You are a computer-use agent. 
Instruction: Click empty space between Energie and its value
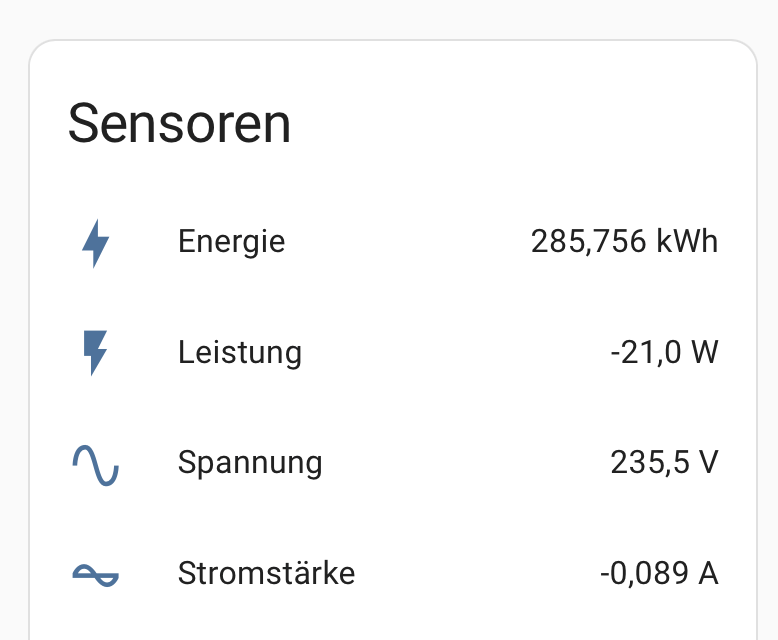tap(410, 242)
